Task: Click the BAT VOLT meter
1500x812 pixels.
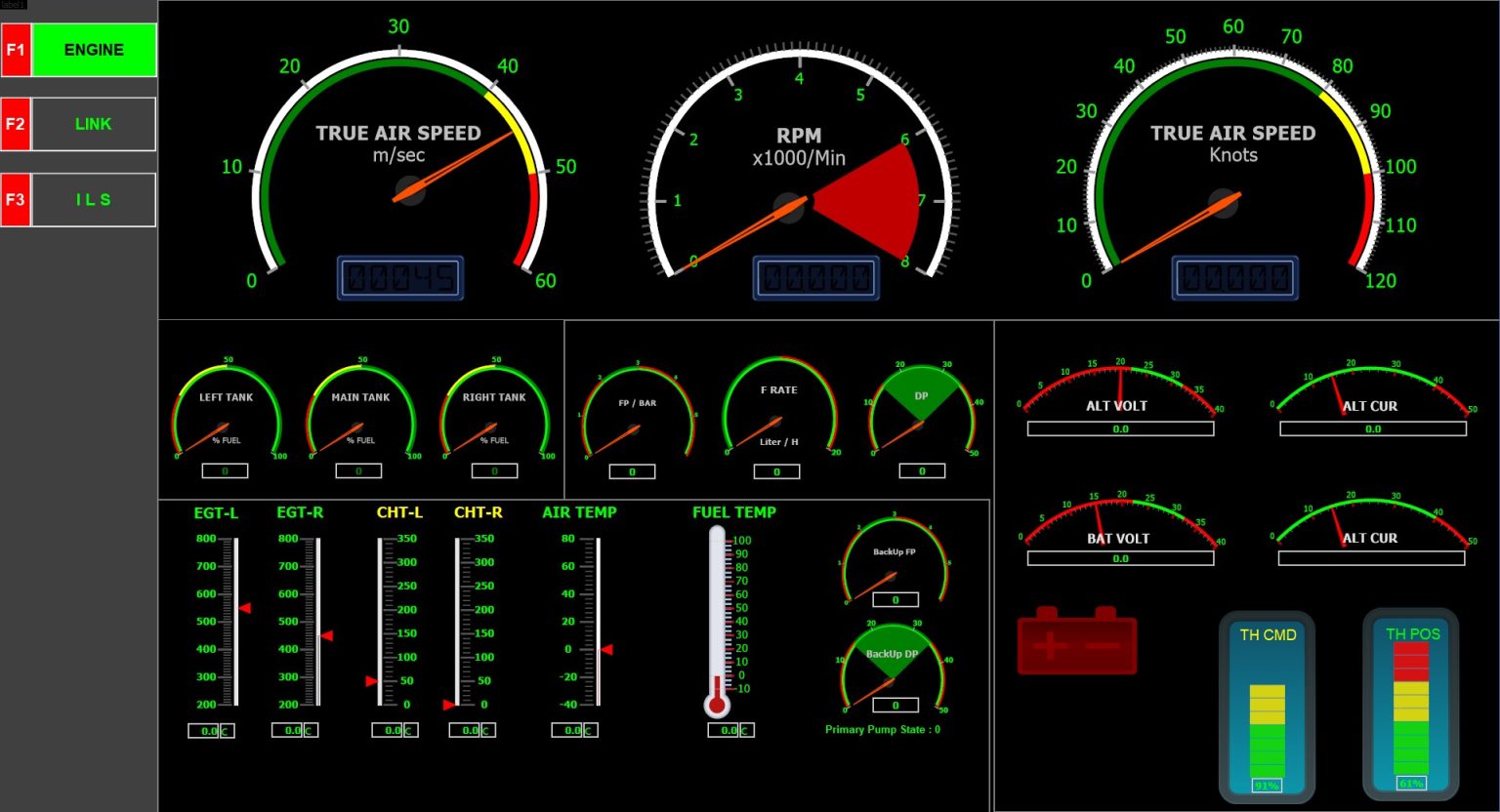Action: tap(1119, 532)
